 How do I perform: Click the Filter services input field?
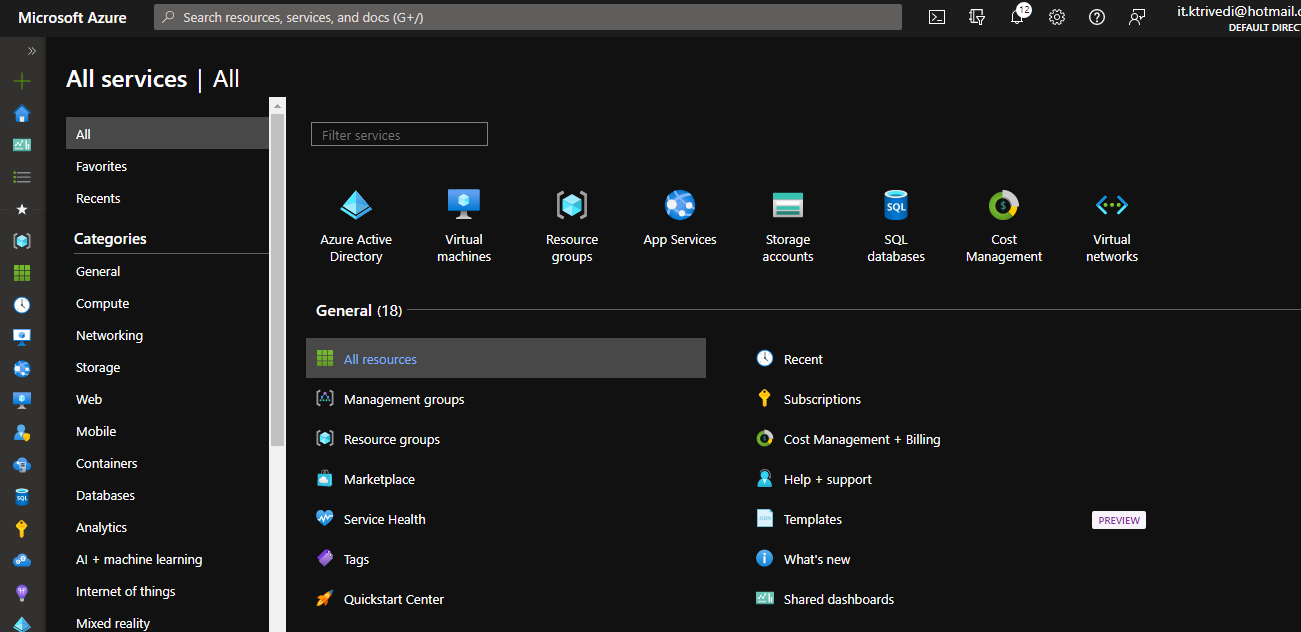(399, 135)
